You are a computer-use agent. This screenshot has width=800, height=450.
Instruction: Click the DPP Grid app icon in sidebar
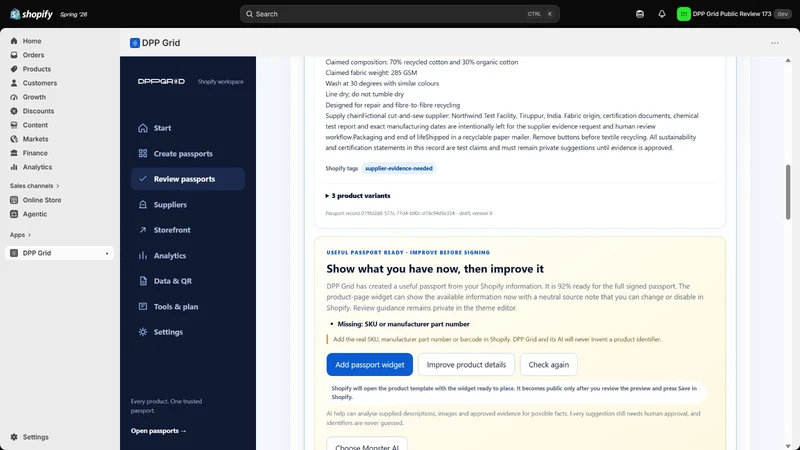[x=14, y=253]
